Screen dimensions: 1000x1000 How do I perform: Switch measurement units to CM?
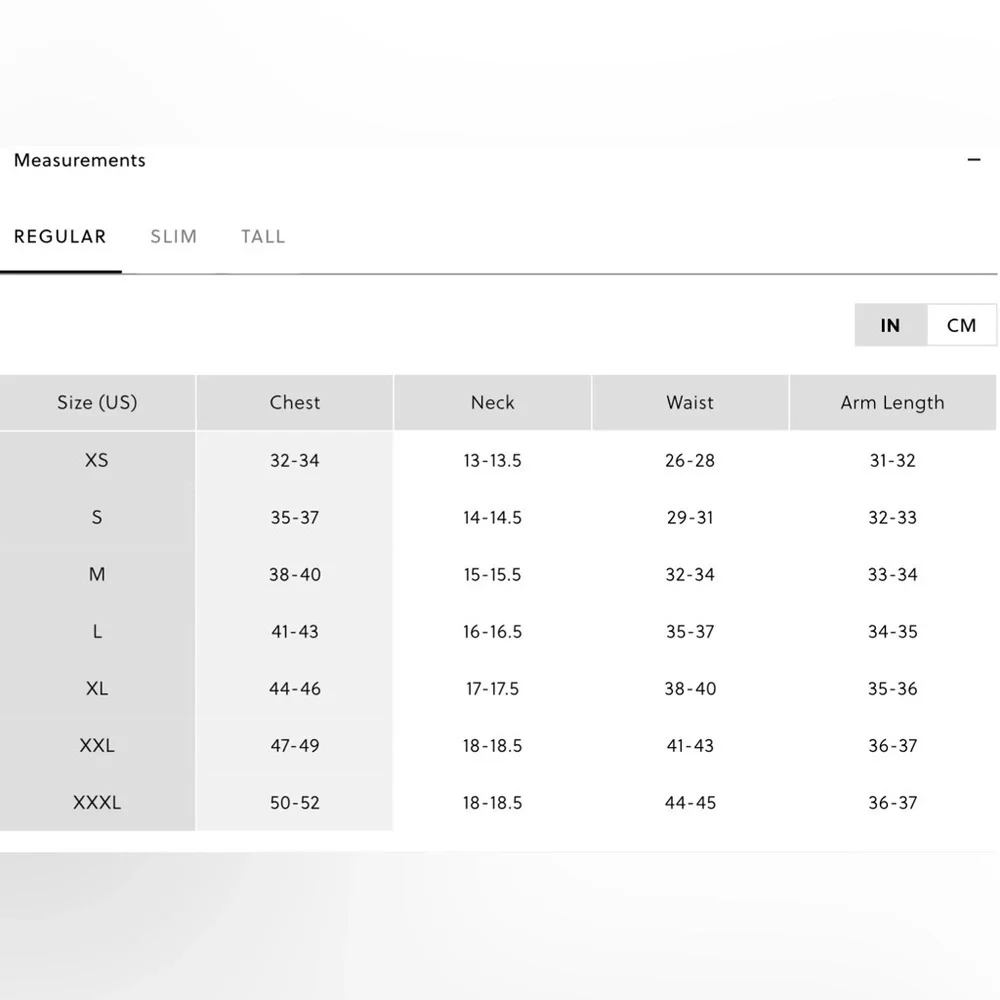pyautogui.click(x=961, y=325)
